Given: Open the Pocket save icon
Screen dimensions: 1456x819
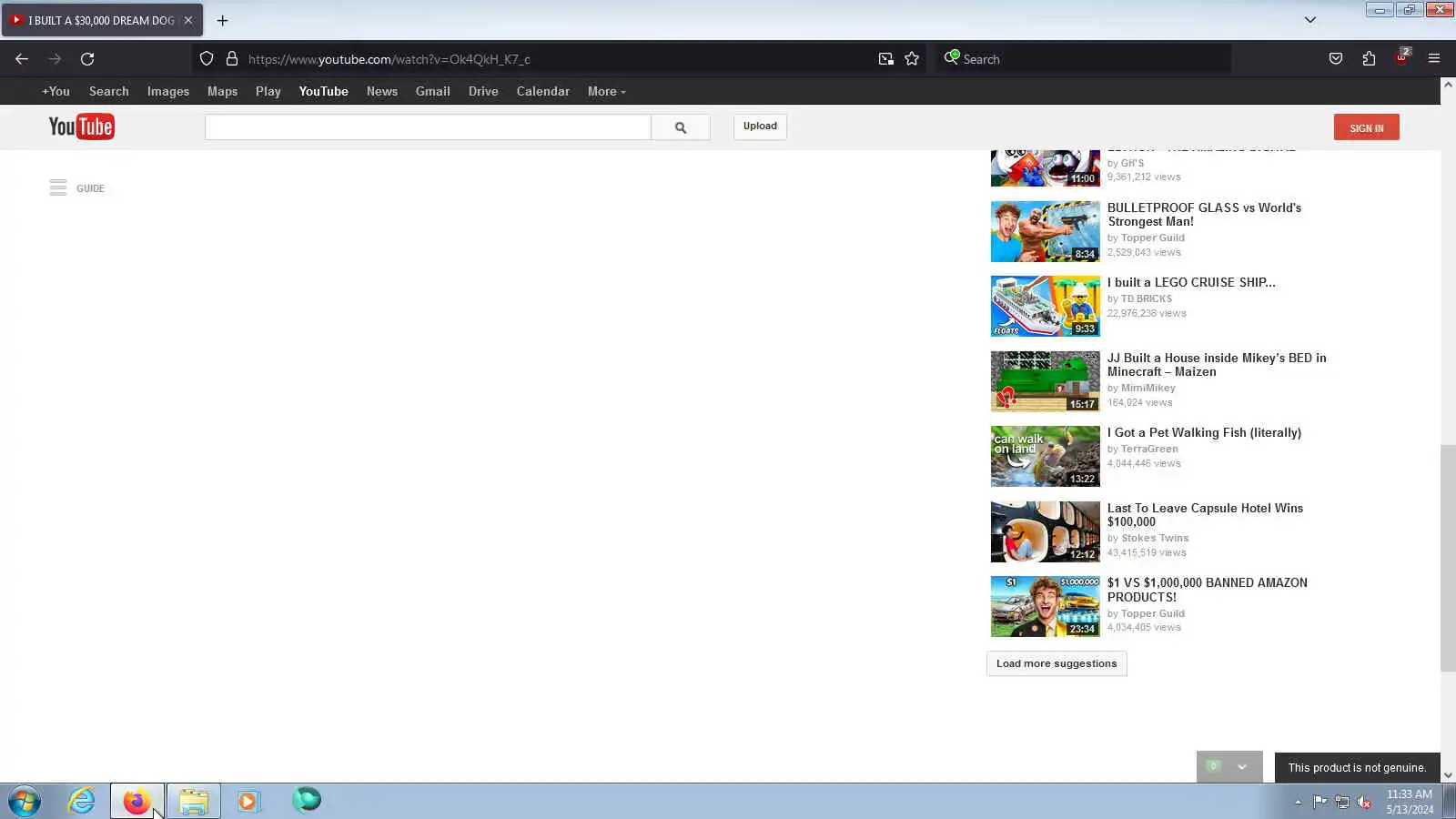Looking at the screenshot, I should (x=1335, y=59).
